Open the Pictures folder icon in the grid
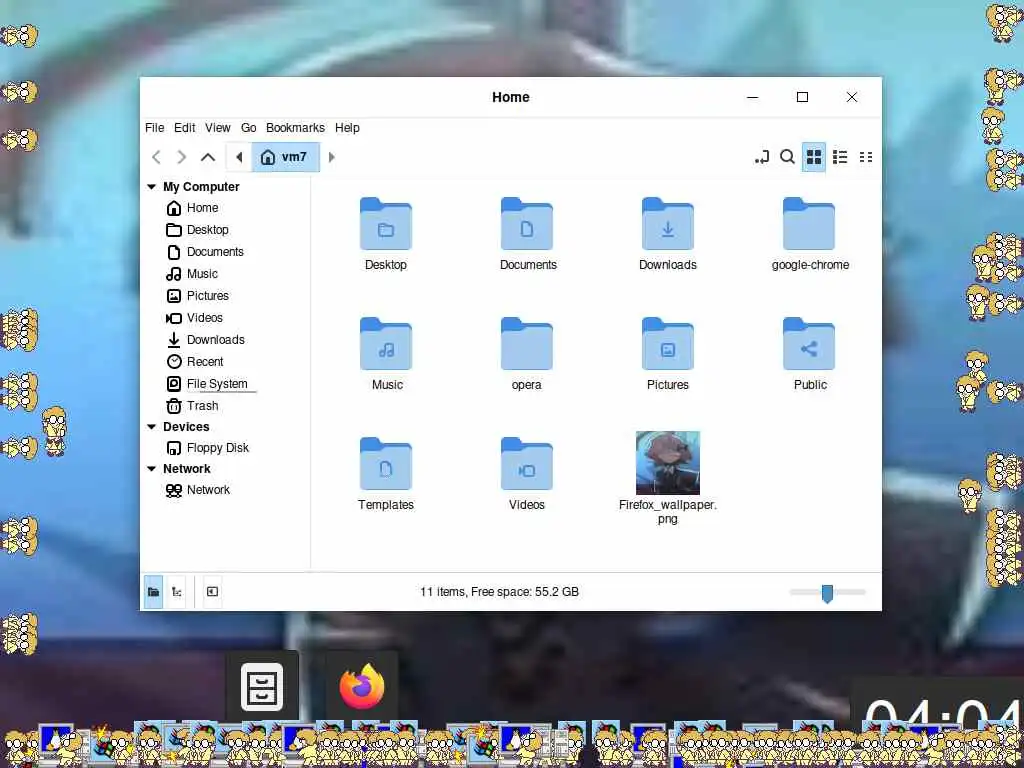The width and height of the screenshot is (1024, 768). click(667, 344)
